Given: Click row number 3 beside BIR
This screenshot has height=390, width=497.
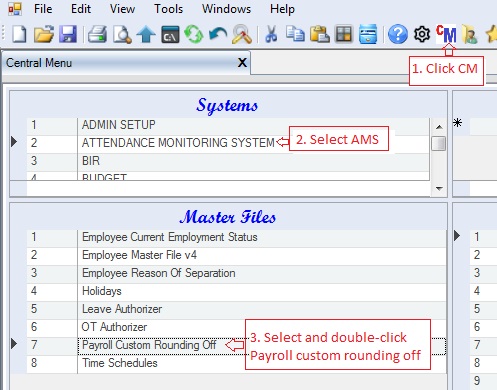Looking at the screenshot, I should [x=34, y=161].
